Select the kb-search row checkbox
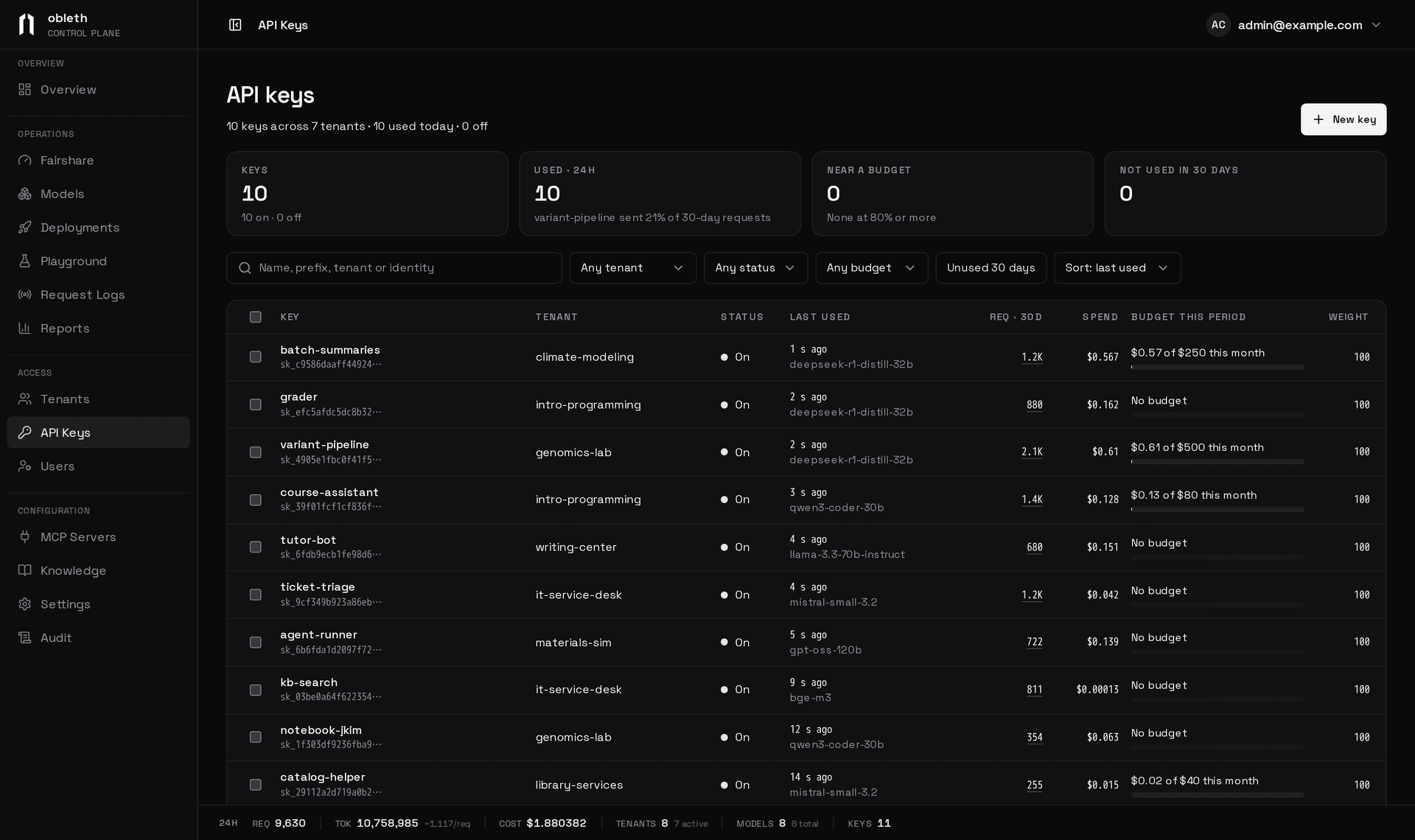 [256, 690]
